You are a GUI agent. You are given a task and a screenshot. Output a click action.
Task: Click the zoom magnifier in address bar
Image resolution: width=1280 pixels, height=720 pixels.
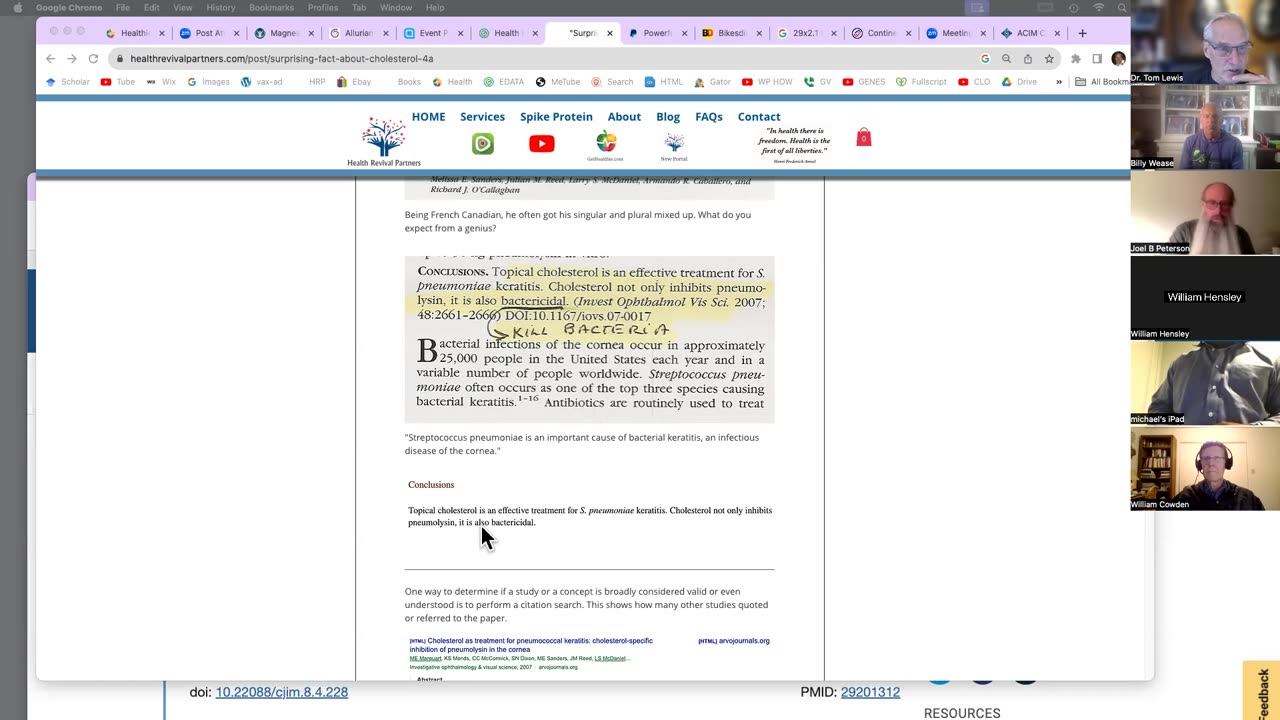click(1007, 59)
